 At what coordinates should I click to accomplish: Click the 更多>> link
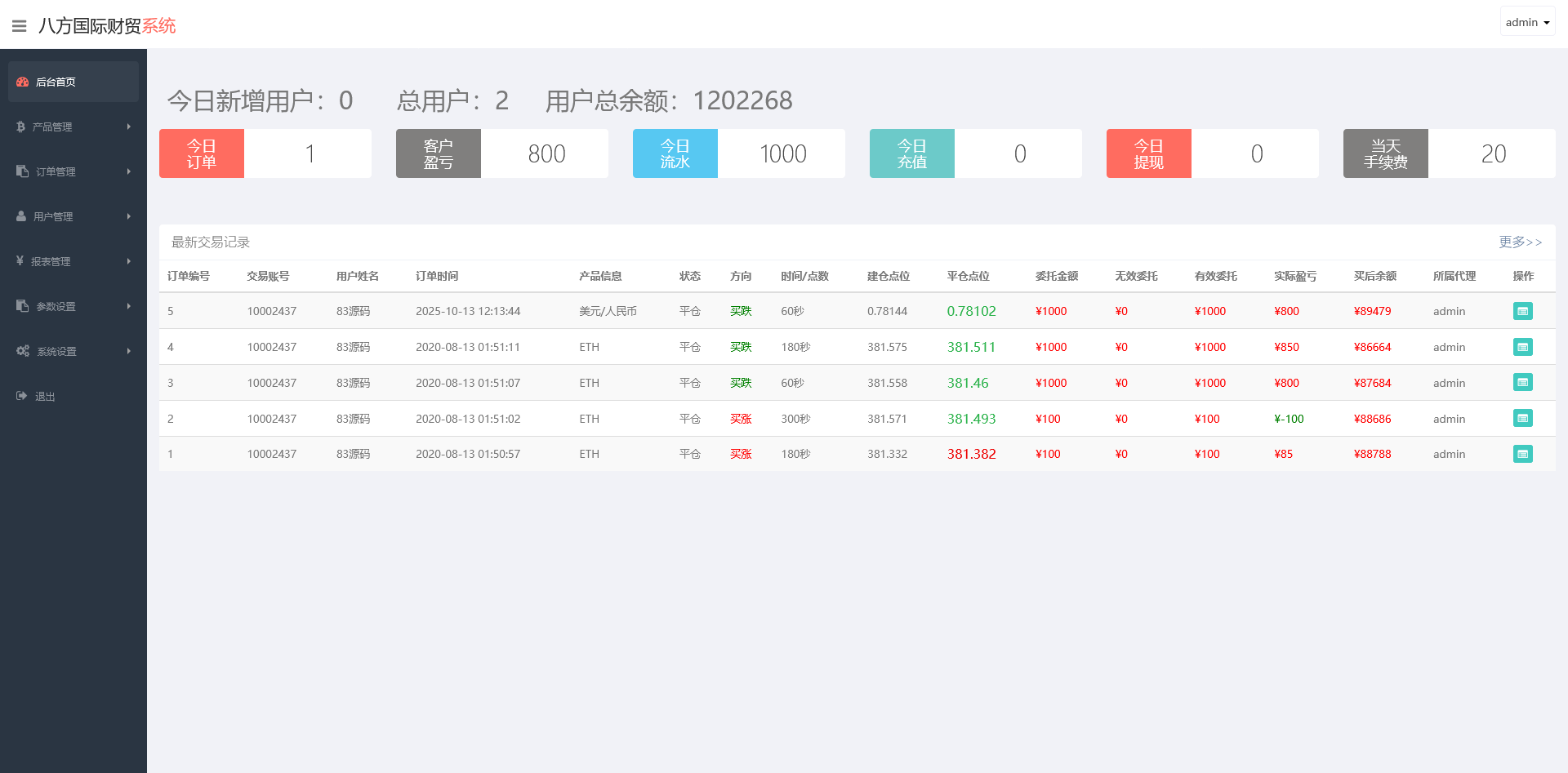click(x=1520, y=242)
